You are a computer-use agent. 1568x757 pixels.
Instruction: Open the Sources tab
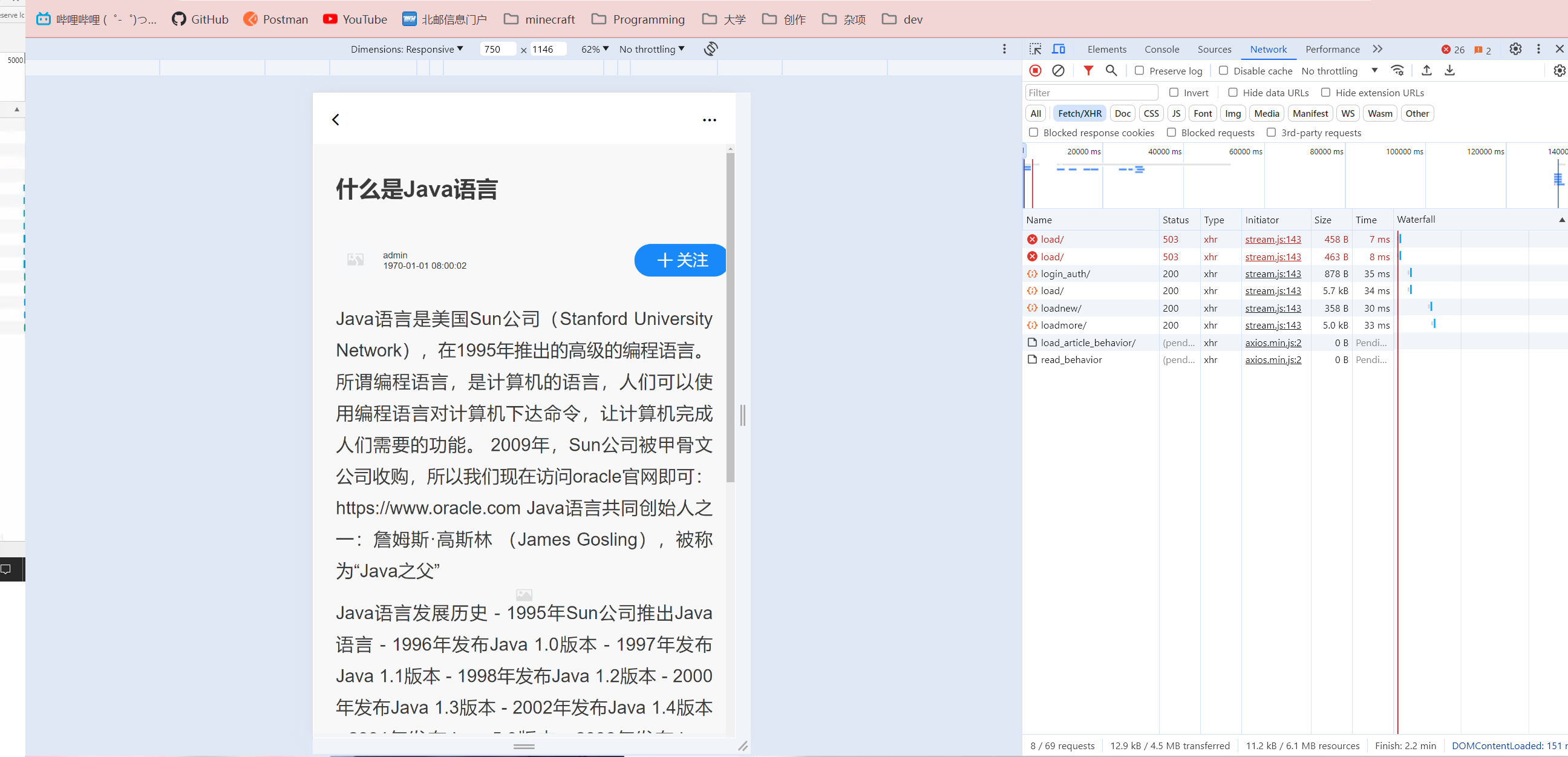1214,49
